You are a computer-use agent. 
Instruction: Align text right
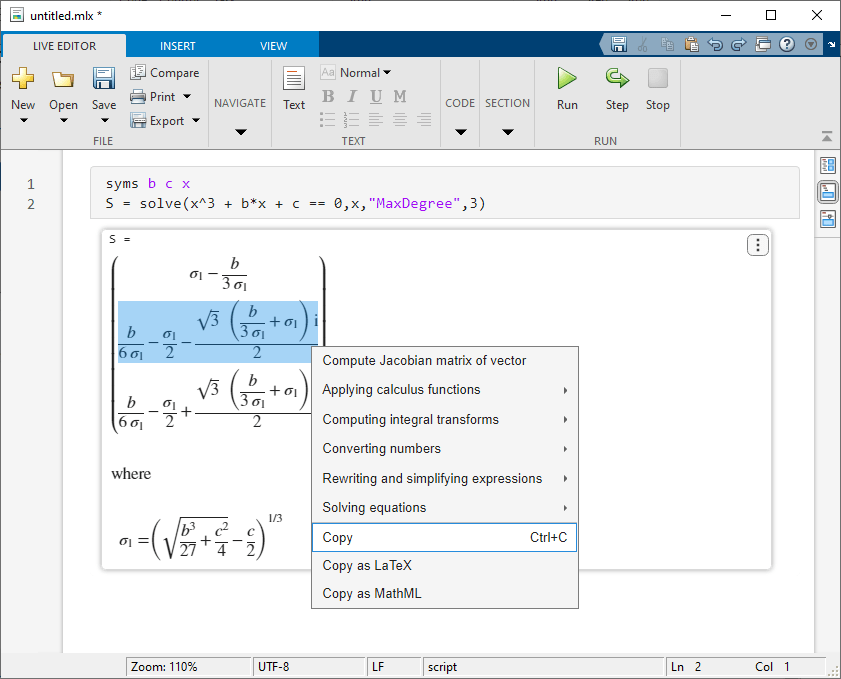424,120
